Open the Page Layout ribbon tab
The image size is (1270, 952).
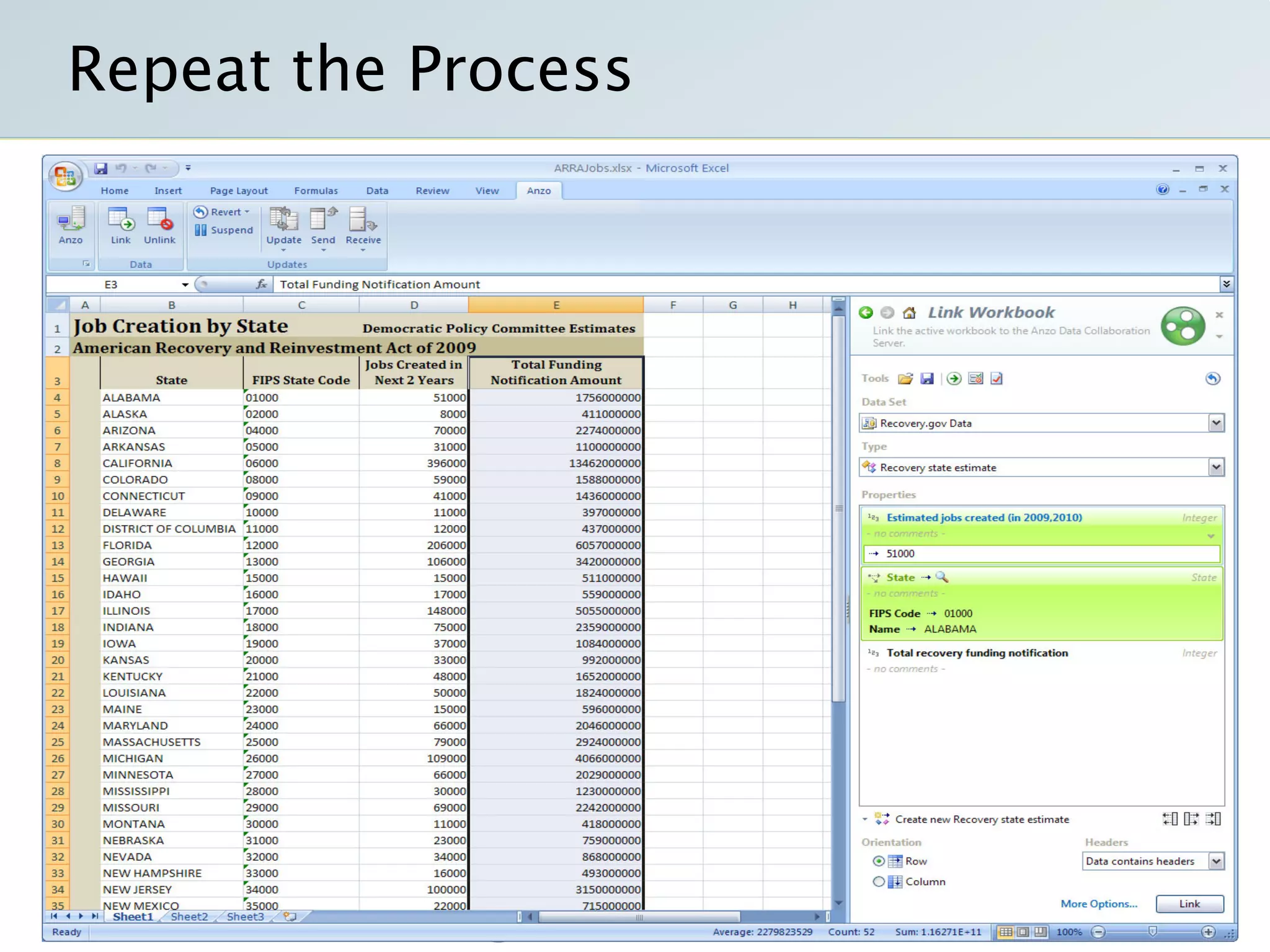pyautogui.click(x=239, y=191)
